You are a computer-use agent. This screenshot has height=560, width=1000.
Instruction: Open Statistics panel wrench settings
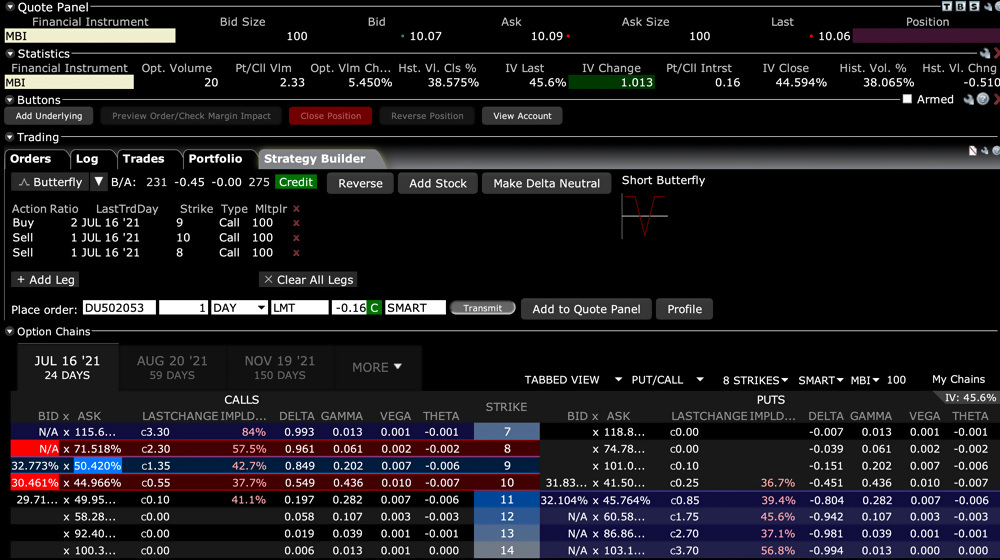[x=984, y=53]
